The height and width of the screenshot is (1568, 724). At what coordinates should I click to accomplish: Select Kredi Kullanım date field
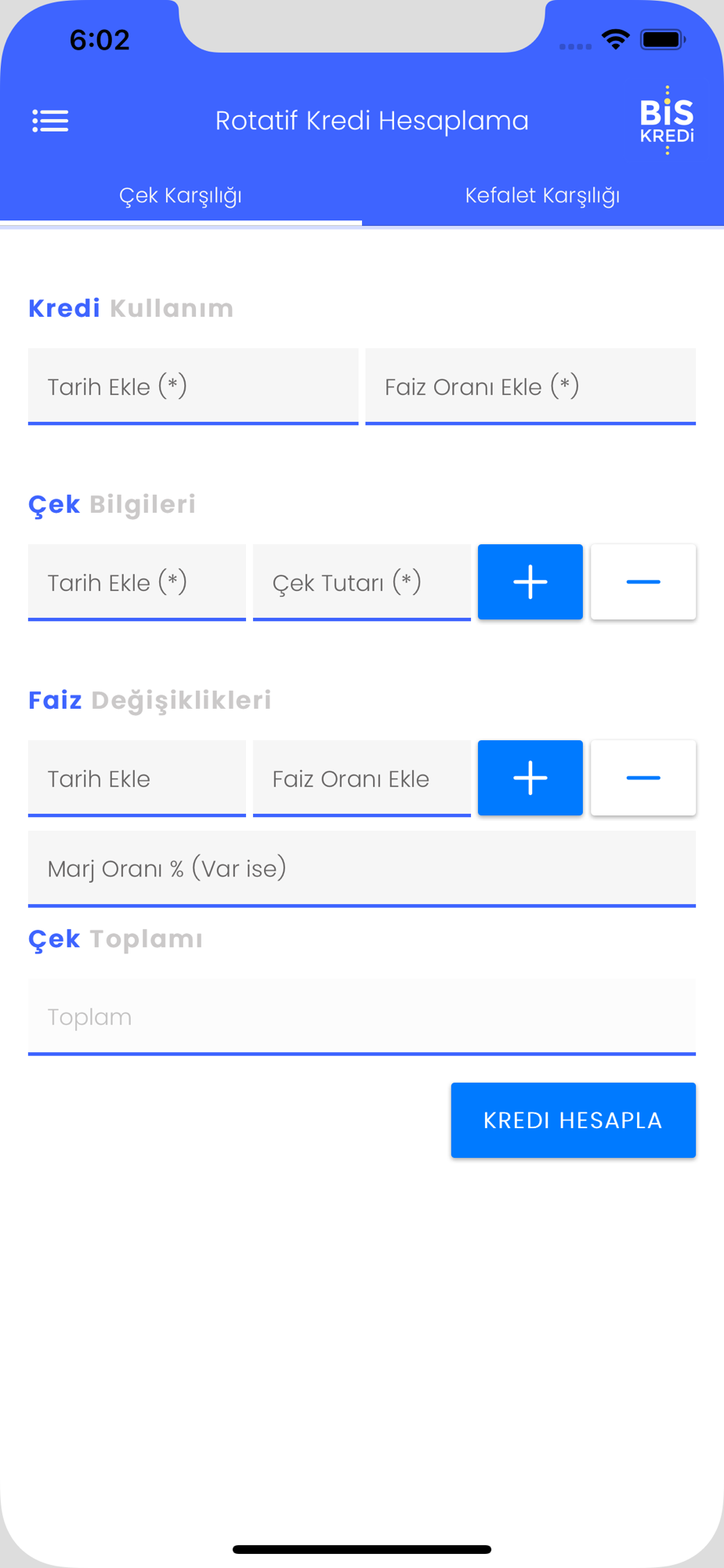point(194,387)
